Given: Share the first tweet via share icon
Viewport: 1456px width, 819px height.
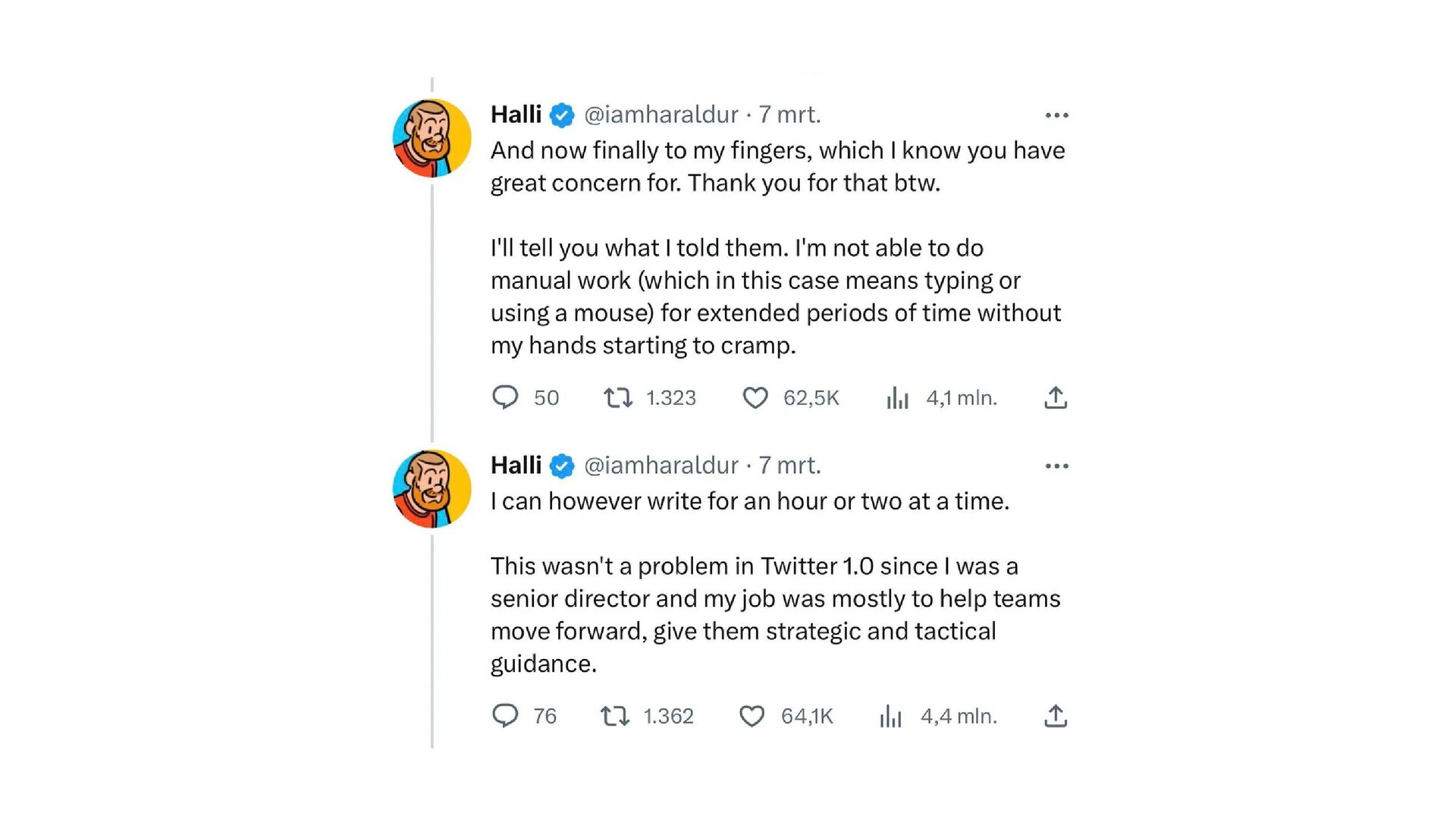Looking at the screenshot, I should click(x=1056, y=397).
